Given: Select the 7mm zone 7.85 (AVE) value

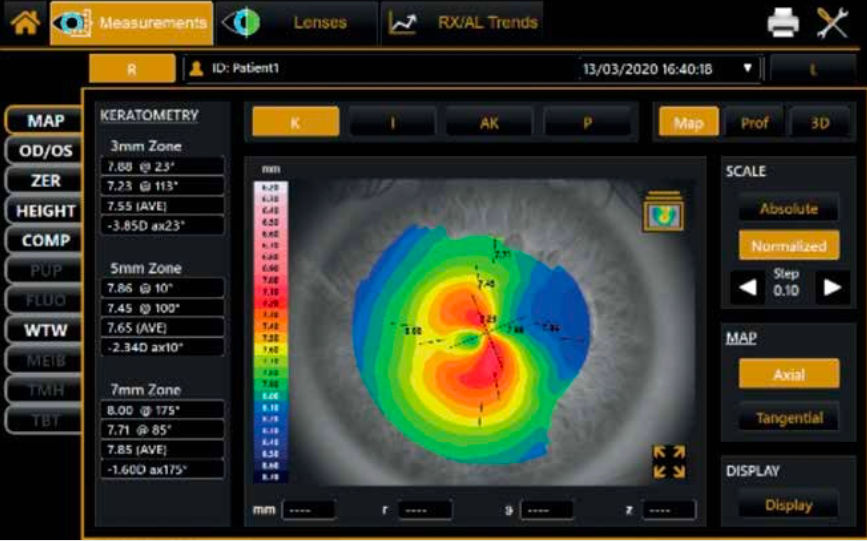Looking at the screenshot, I should (163, 450).
